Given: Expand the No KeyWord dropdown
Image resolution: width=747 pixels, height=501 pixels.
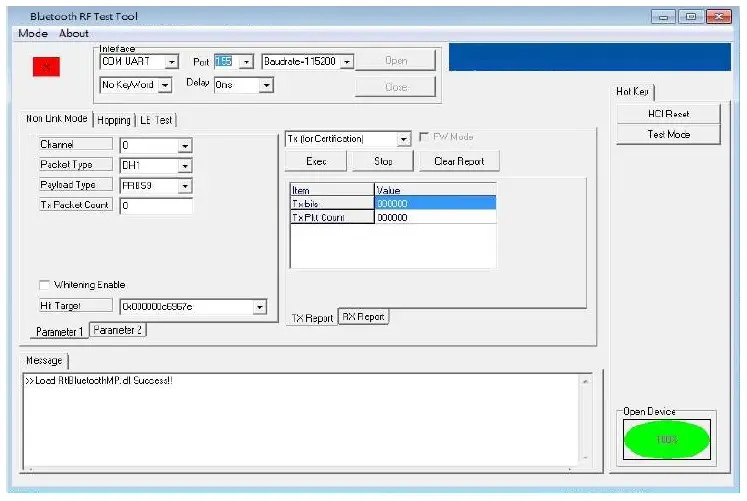Looking at the screenshot, I should tap(165, 85).
